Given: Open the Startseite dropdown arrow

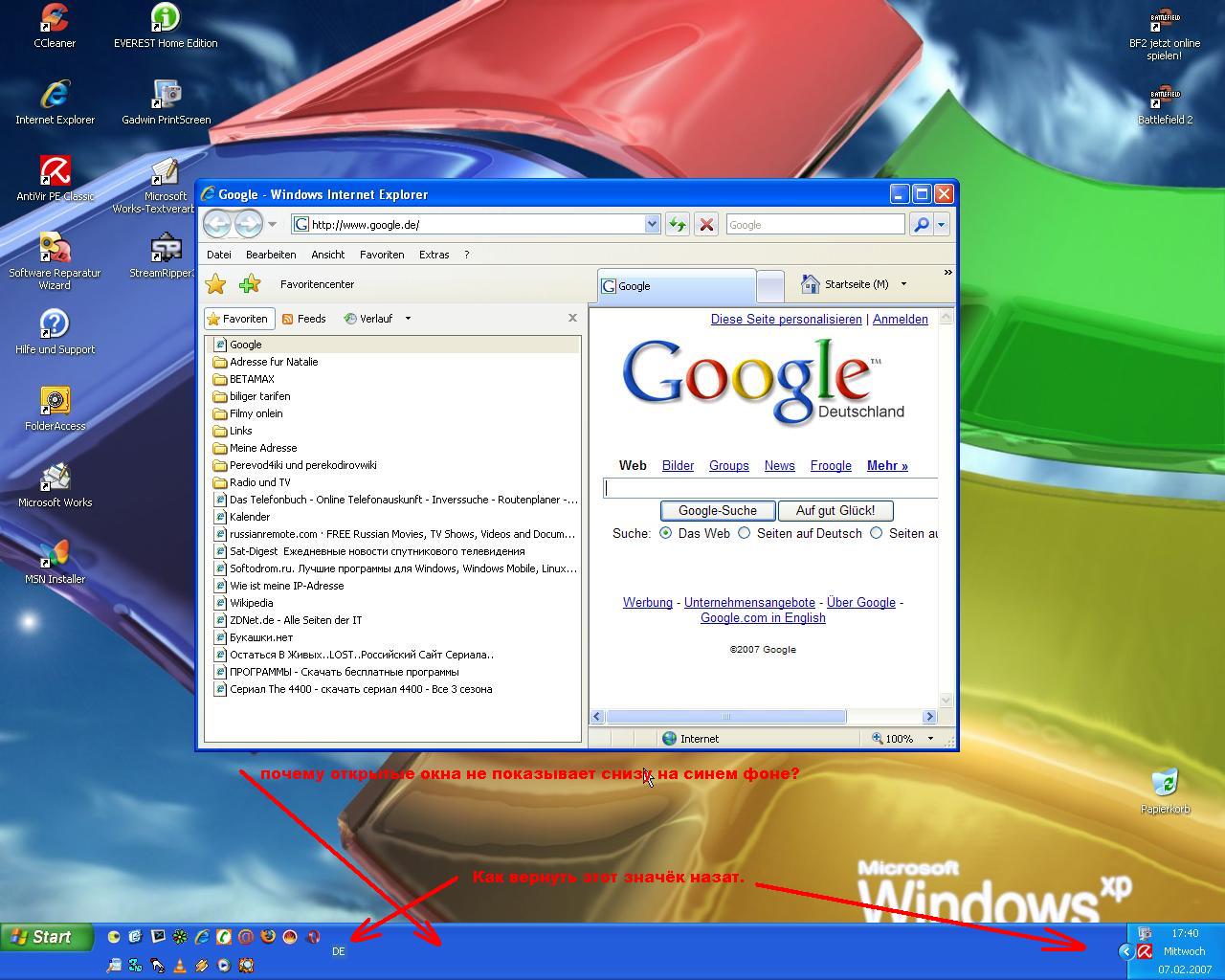Looking at the screenshot, I should tap(903, 284).
